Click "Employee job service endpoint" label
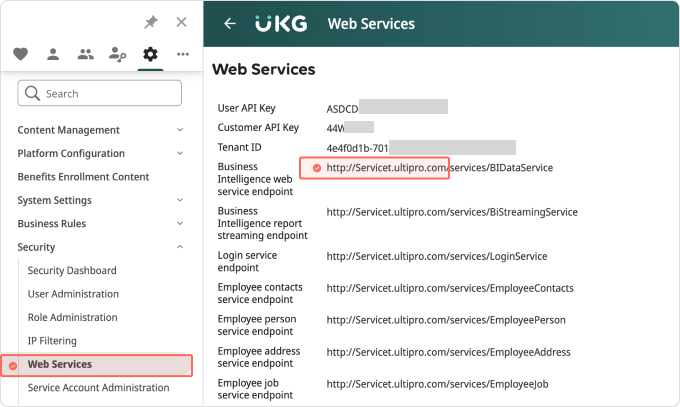 pos(255,389)
